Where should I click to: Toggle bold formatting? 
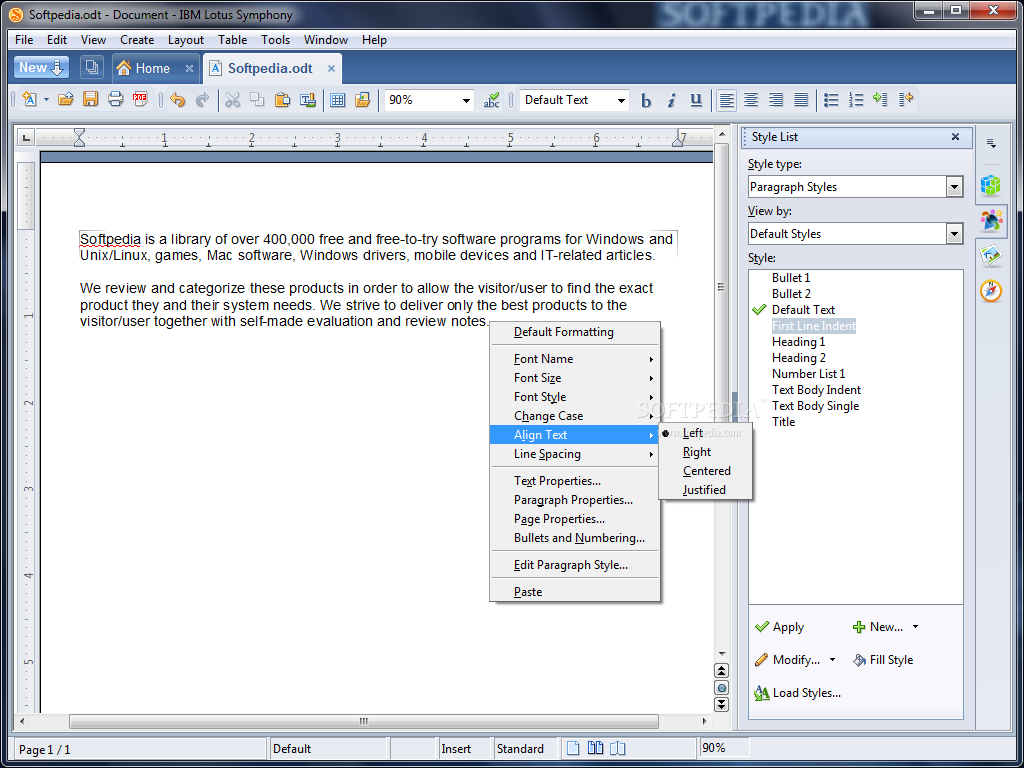[646, 100]
